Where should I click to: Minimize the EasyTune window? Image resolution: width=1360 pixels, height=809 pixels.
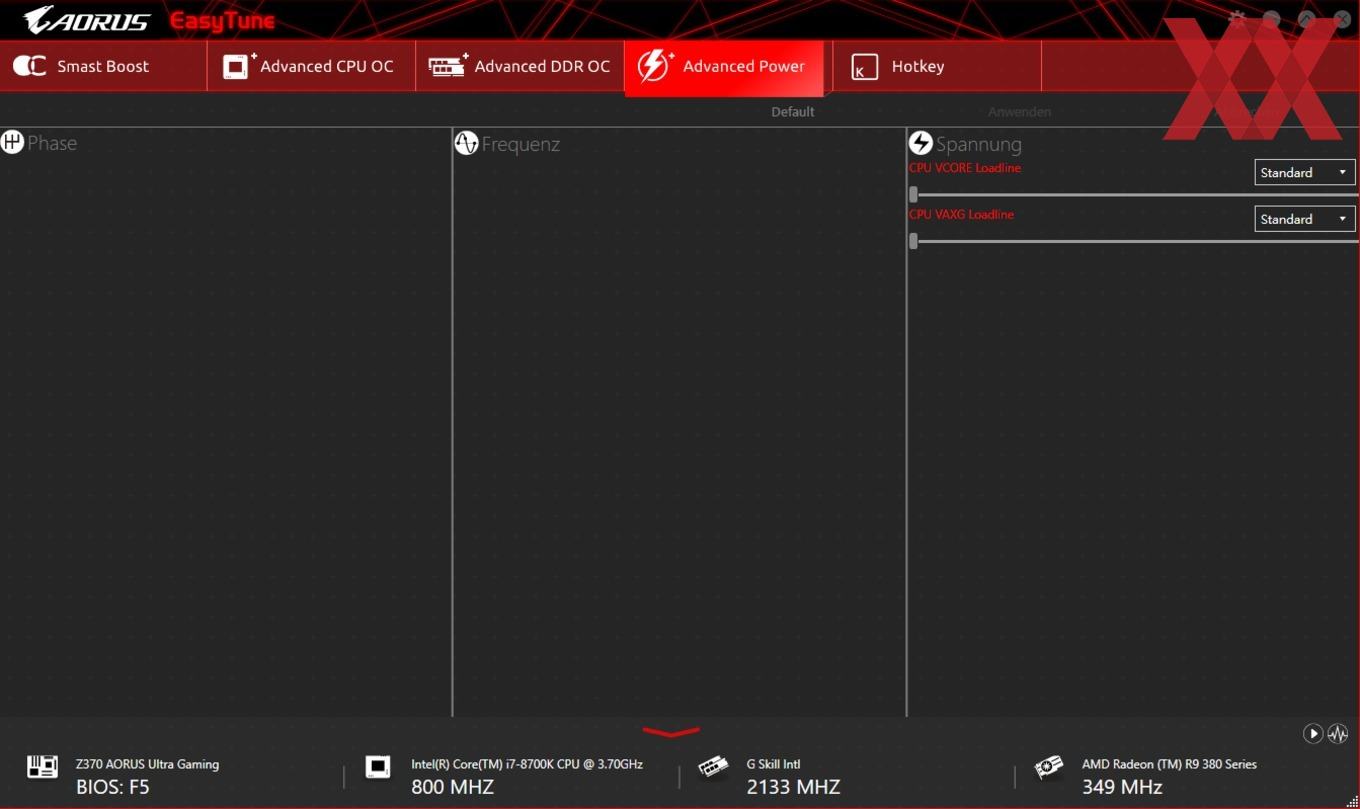click(1272, 19)
